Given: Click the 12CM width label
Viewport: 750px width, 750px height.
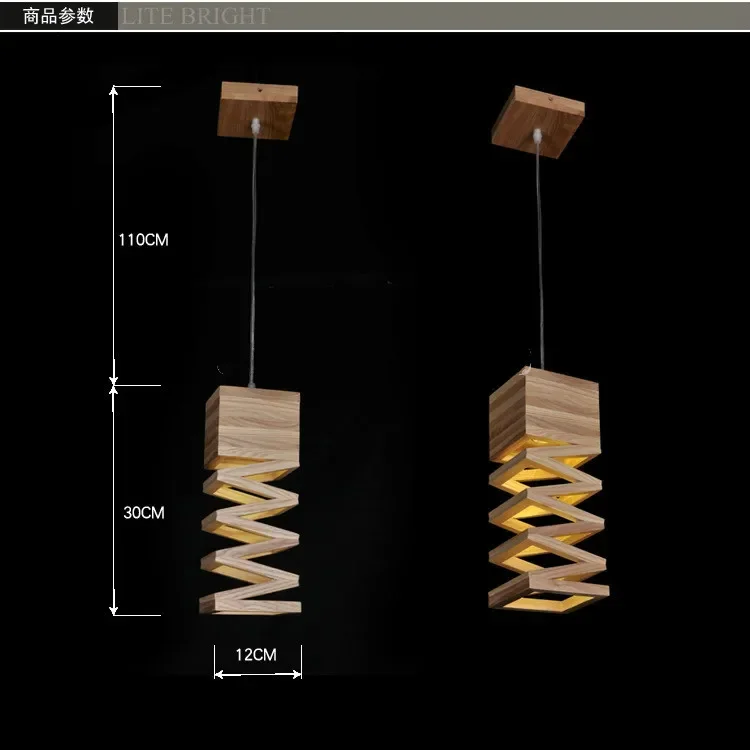Looking at the screenshot, I should click(x=256, y=655).
